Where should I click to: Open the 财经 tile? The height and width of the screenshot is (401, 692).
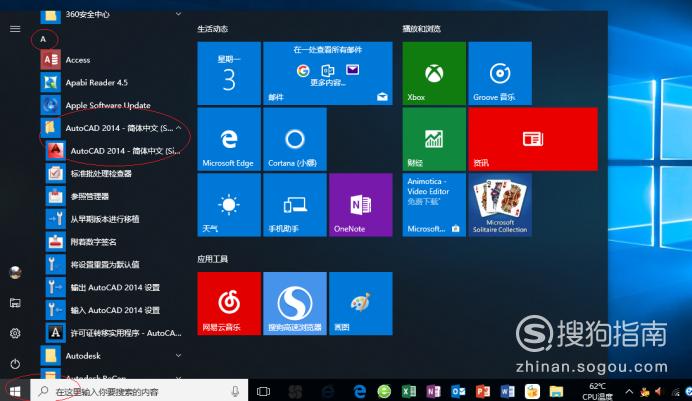click(434, 139)
